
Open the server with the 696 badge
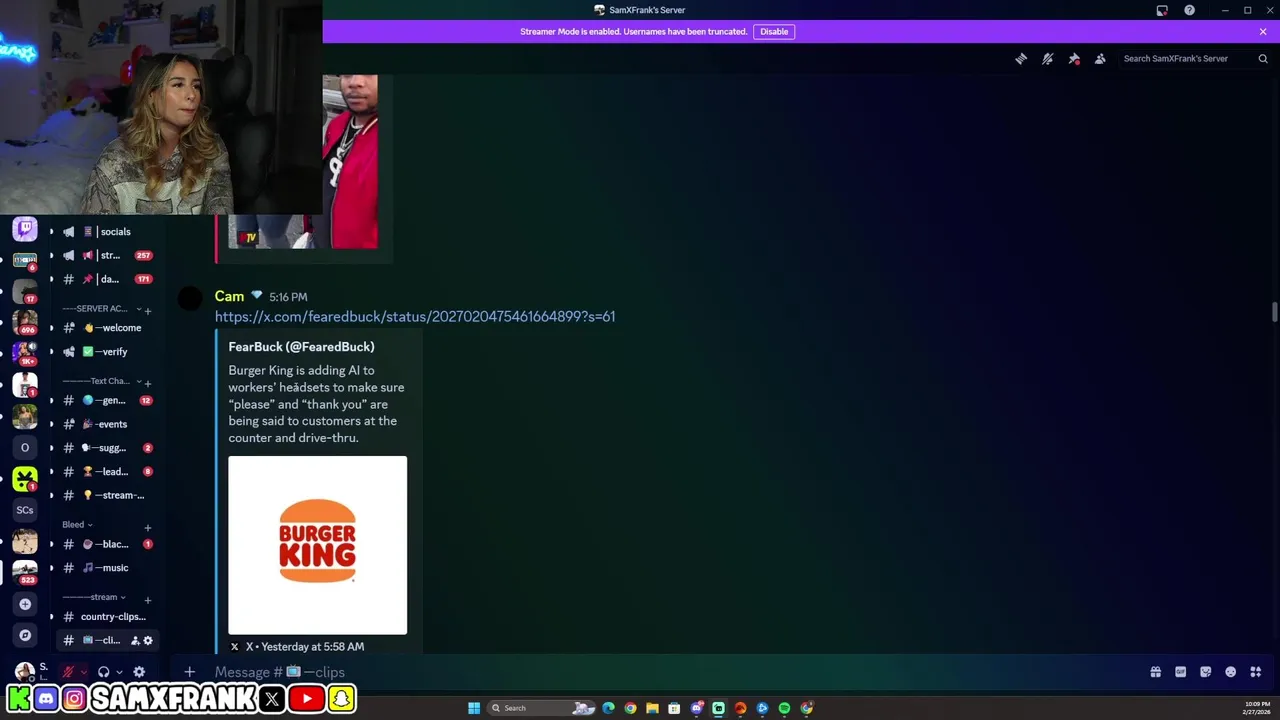pyautogui.click(x=25, y=322)
